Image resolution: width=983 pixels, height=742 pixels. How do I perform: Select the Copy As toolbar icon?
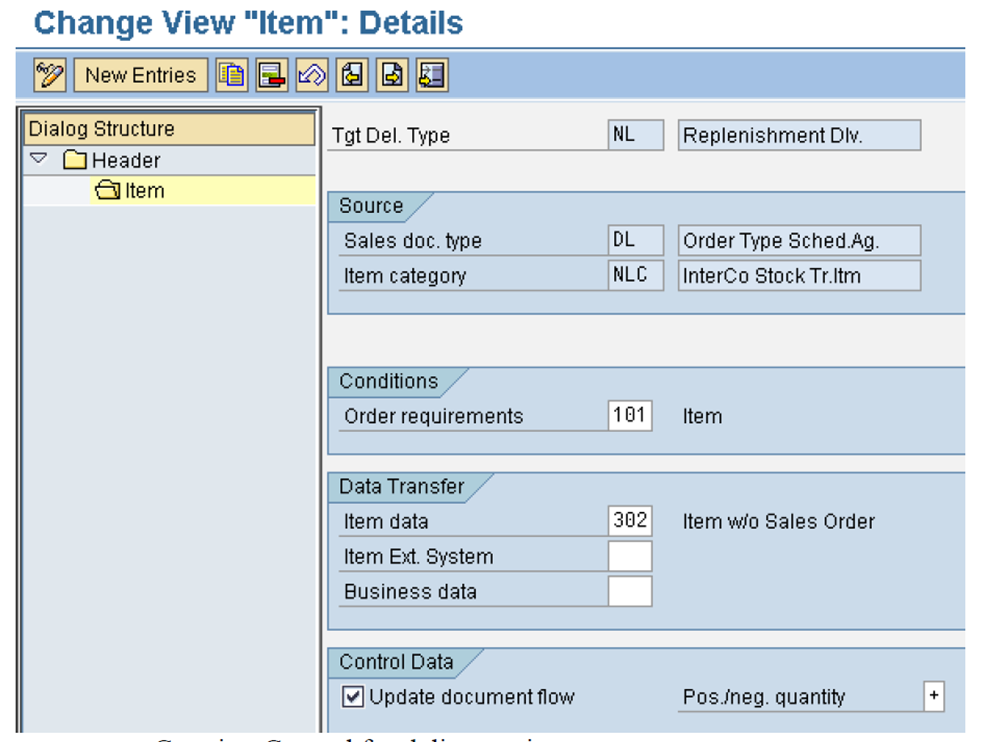[x=232, y=75]
